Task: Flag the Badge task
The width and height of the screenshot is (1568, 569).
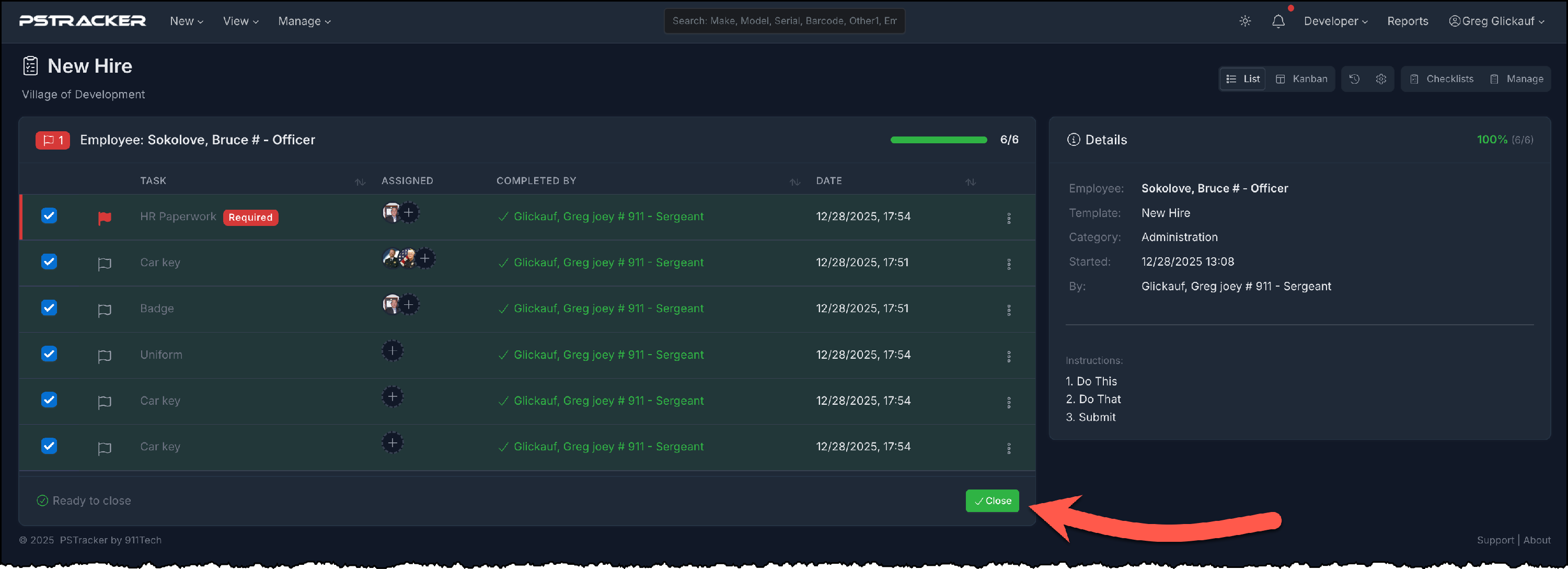Action: tap(105, 310)
